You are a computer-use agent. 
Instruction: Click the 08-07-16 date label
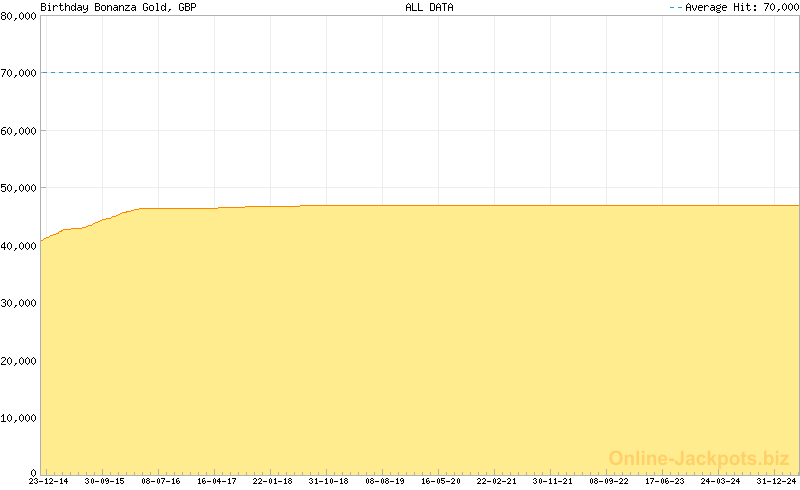[x=160, y=481]
